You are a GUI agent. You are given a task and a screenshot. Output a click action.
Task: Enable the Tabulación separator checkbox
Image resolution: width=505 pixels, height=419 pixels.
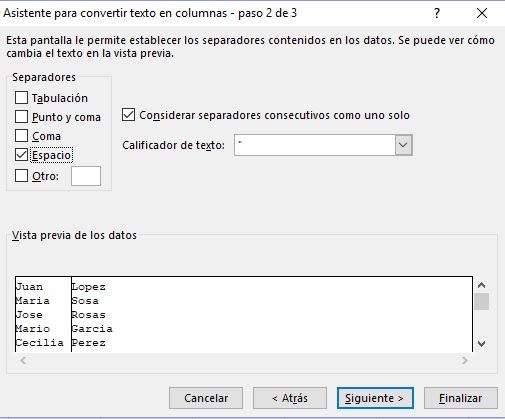click(x=21, y=98)
